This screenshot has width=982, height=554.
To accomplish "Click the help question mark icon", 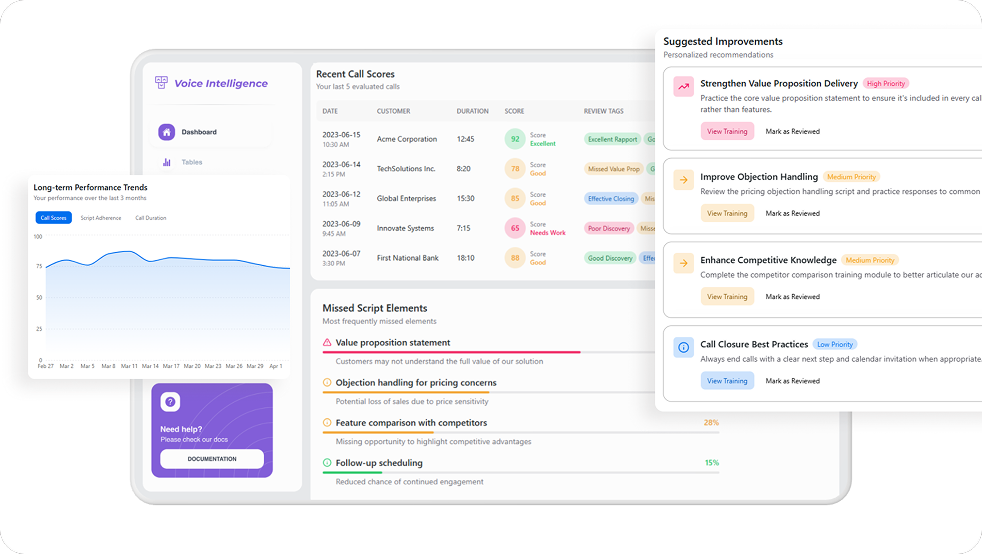I will [x=171, y=402].
